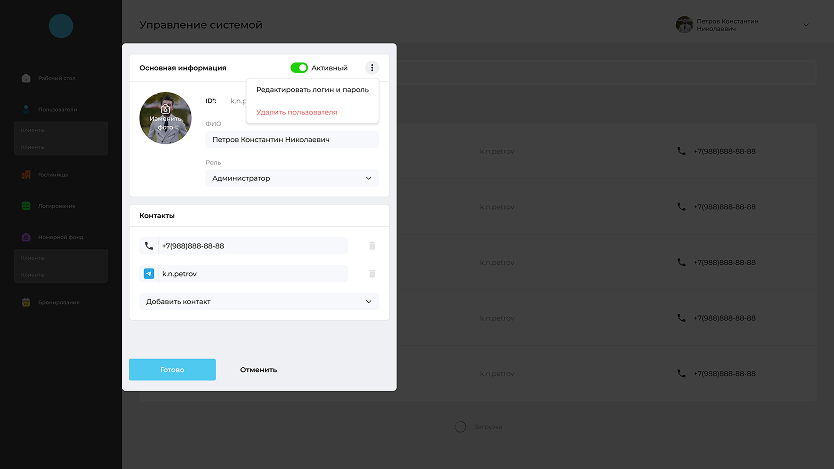Click the ФИО field with Петров Константин Николаевич

coord(292,139)
